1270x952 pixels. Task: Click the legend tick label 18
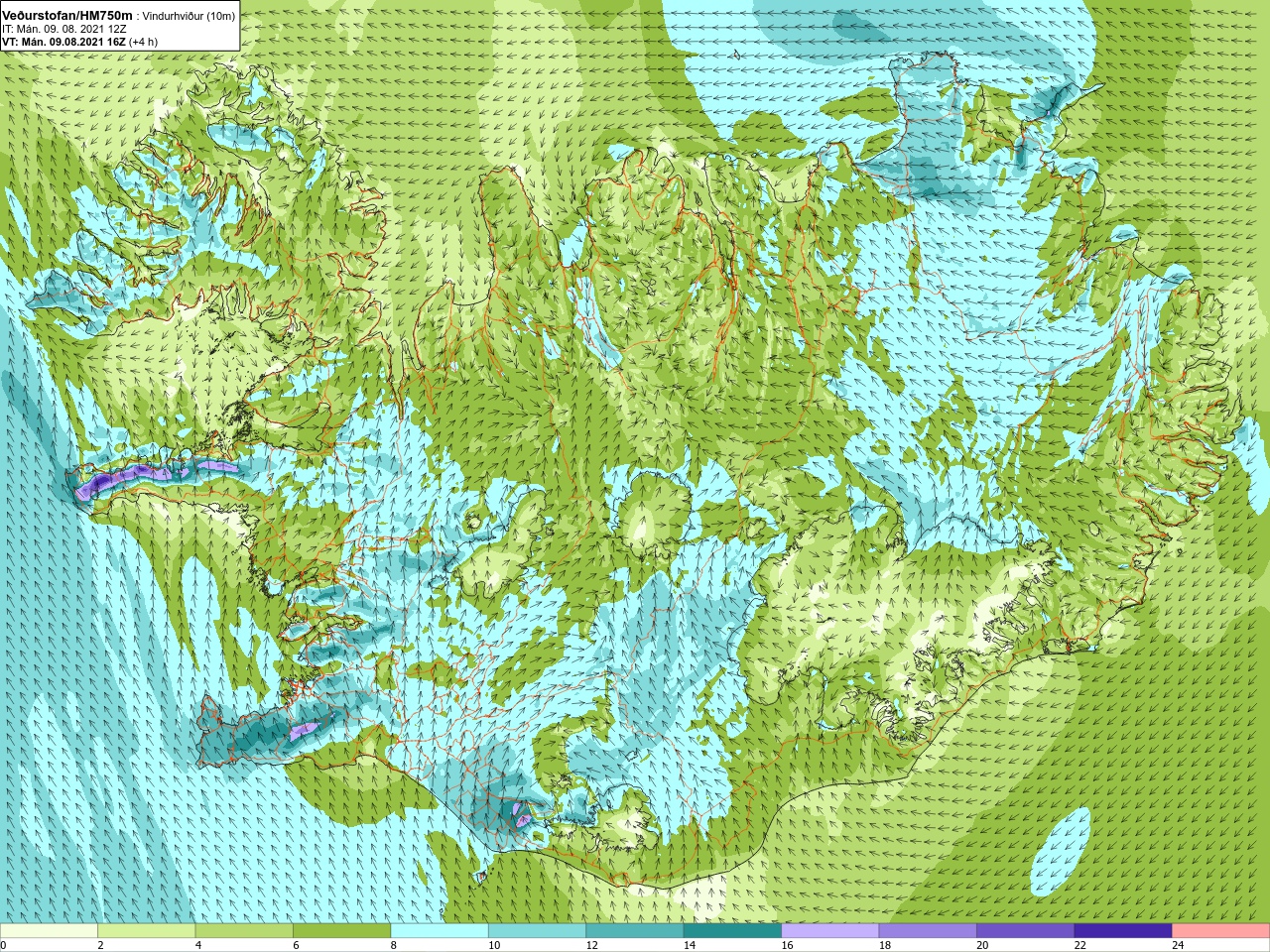pos(885,945)
